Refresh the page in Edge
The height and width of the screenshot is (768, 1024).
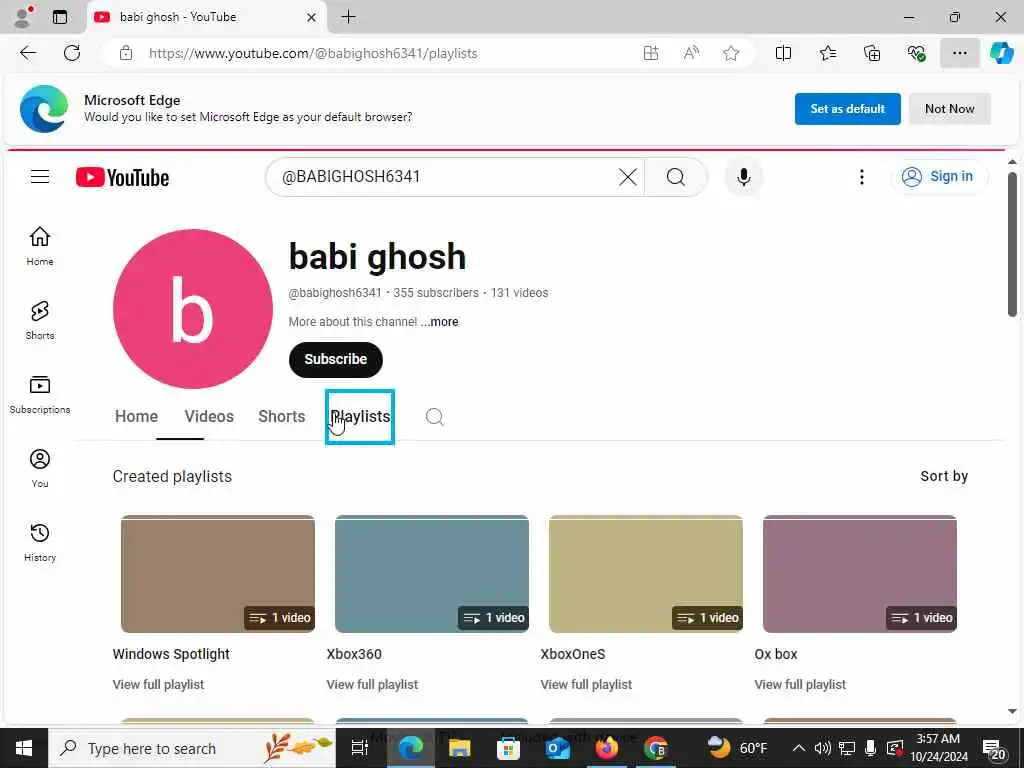coord(72,54)
